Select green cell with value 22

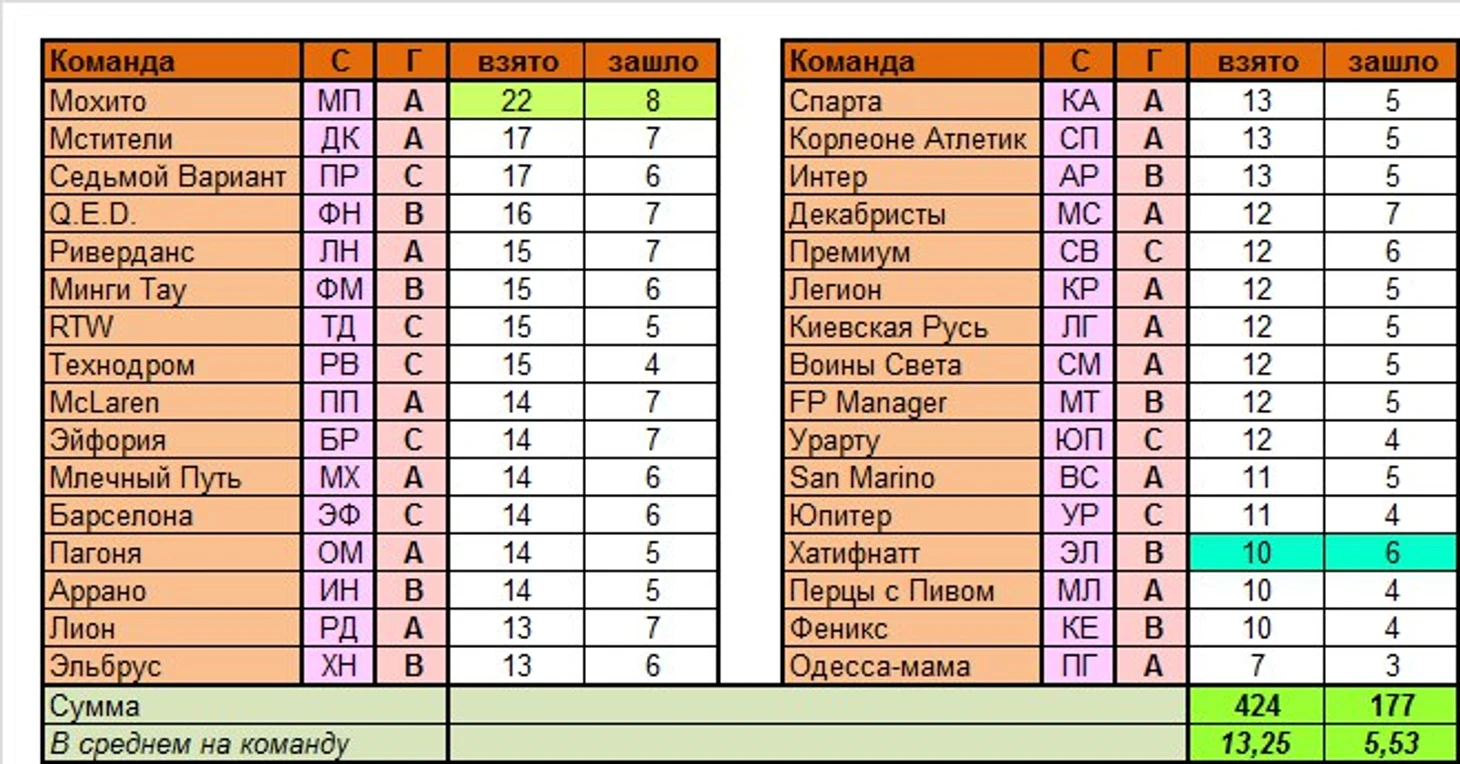click(x=516, y=101)
